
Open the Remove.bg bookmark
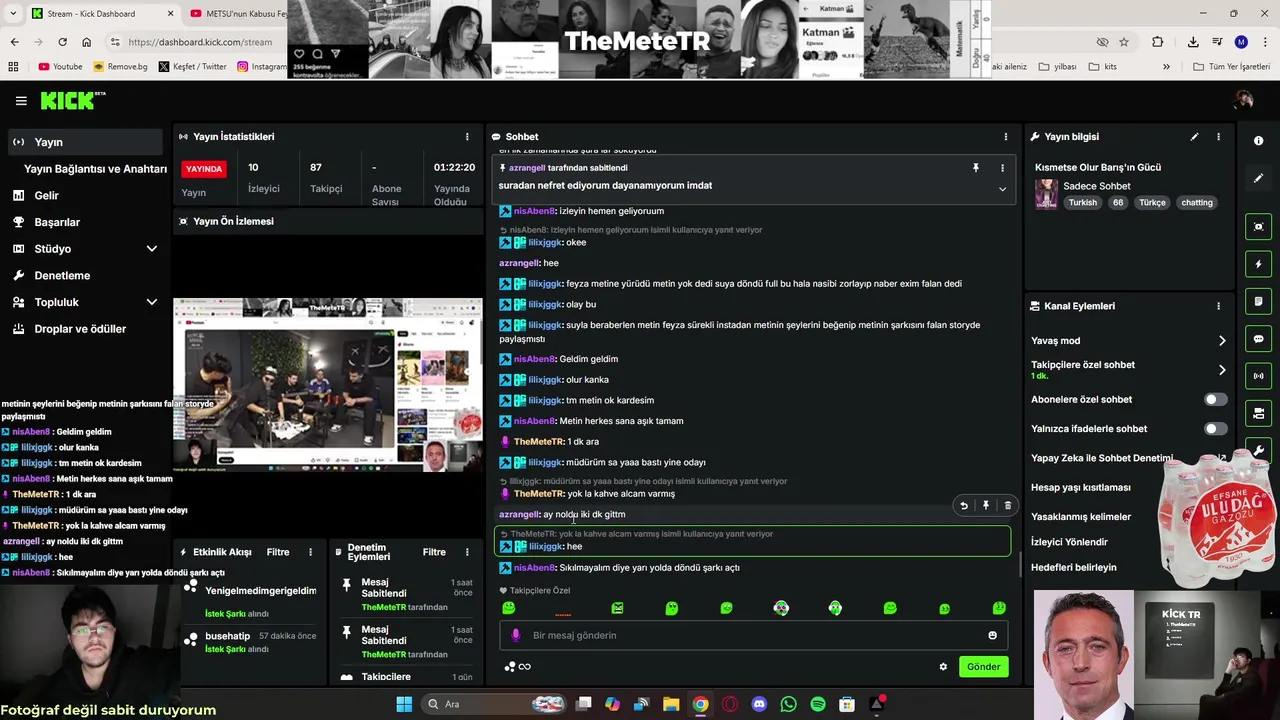(120, 67)
